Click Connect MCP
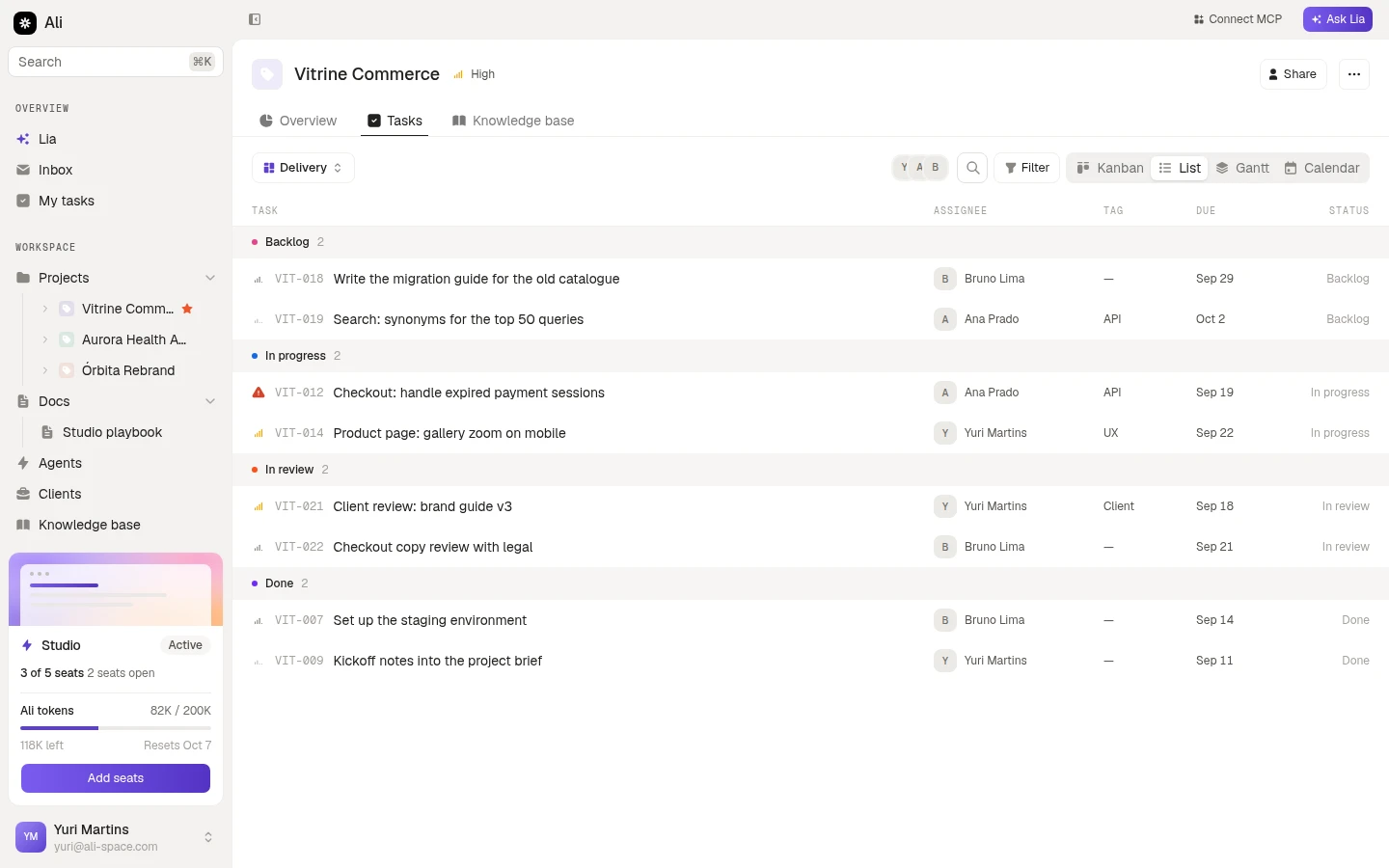Viewport: 1389px width, 868px height. tap(1238, 19)
